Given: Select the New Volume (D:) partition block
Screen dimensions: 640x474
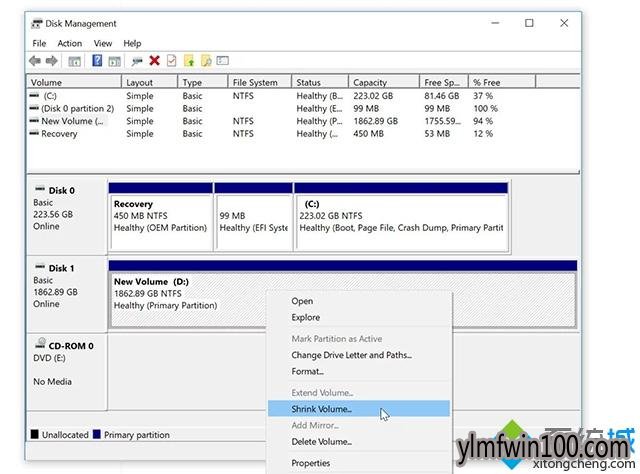Looking at the screenshot, I should click(x=343, y=294).
